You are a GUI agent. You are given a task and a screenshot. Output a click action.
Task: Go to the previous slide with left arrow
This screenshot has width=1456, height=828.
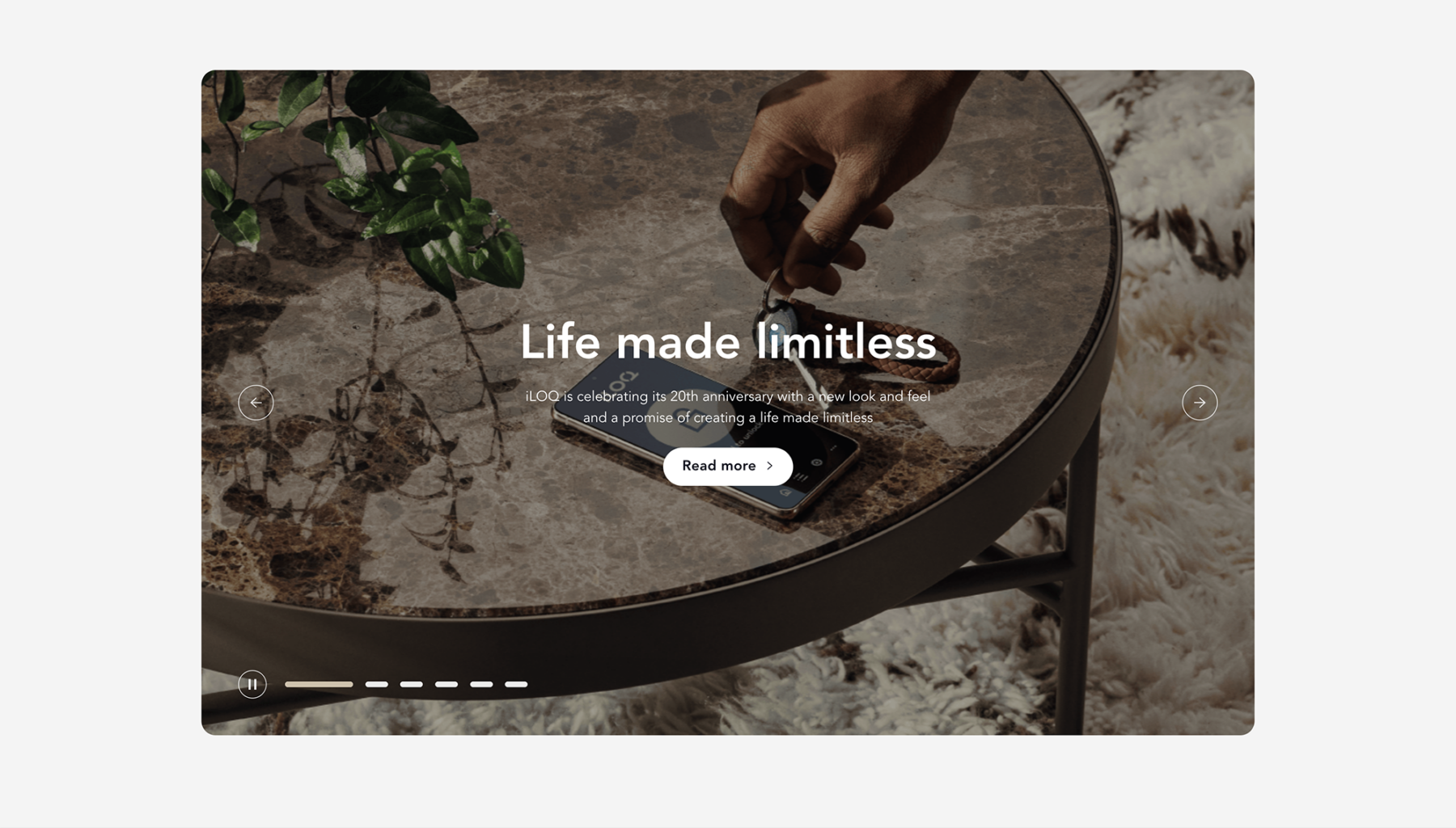coord(256,403)
